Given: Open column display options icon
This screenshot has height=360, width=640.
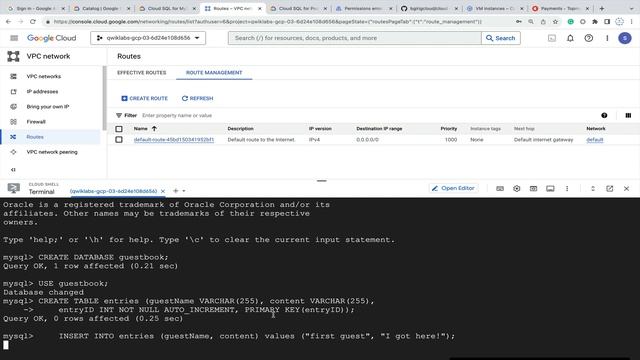Looking at the screenshot, I should [x=628, y=116].
